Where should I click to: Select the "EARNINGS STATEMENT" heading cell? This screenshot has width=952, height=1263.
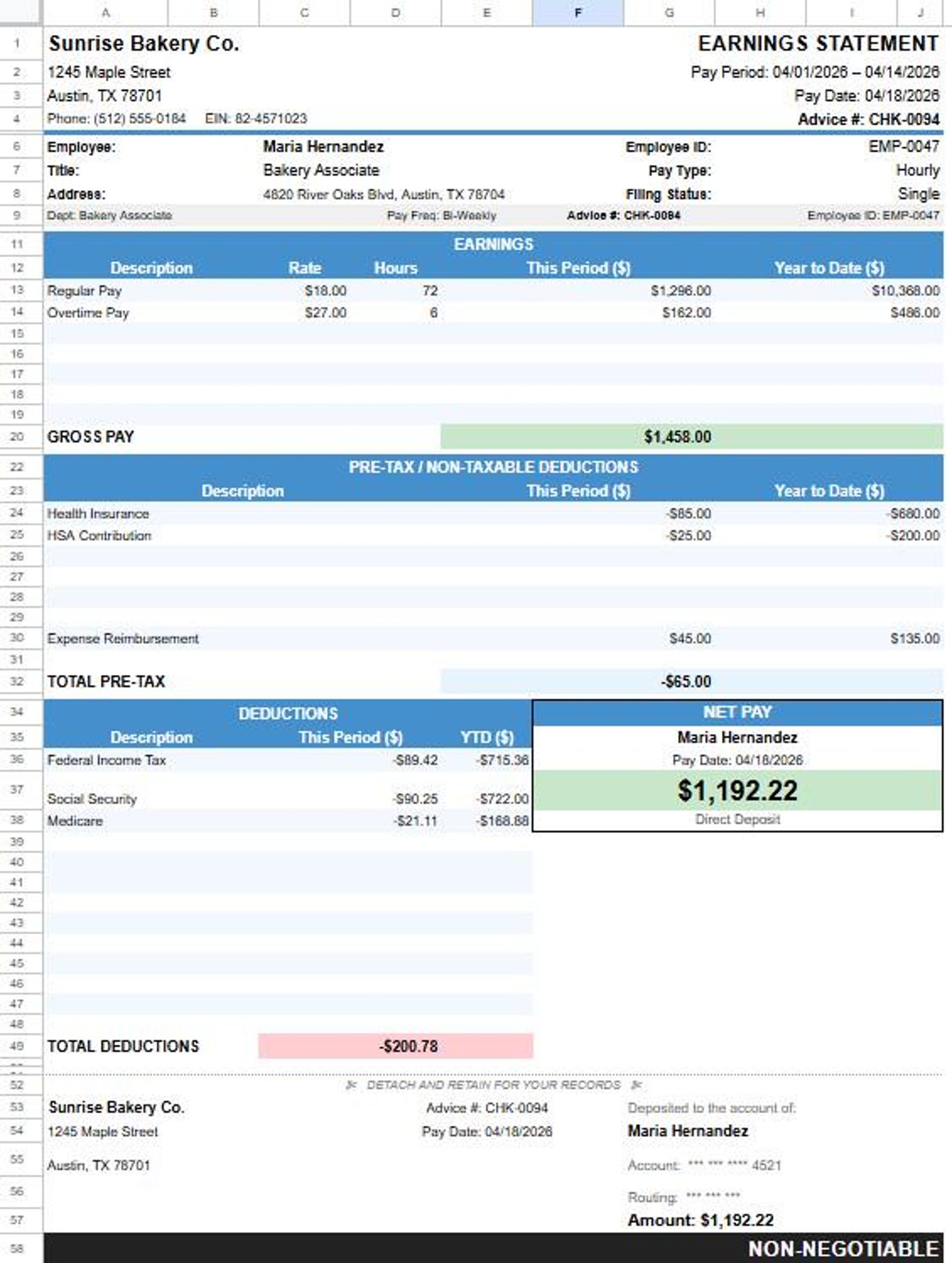pyautogui.click(x=818, y=43)
